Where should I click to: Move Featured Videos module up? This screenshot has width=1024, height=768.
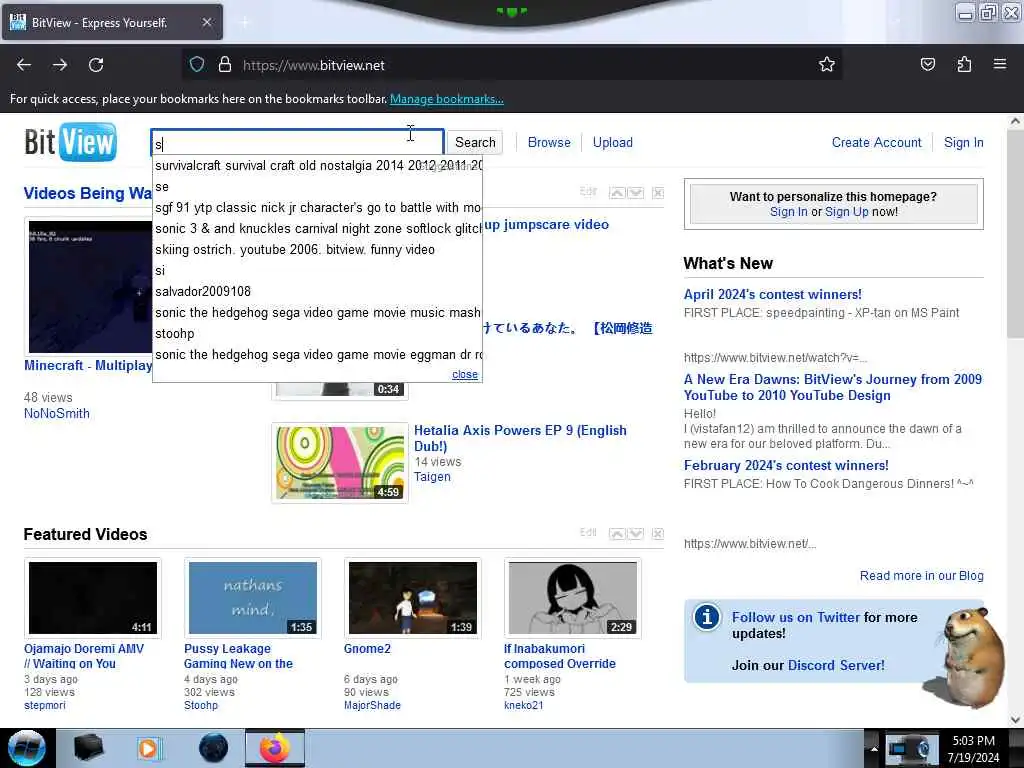point(617,534)
